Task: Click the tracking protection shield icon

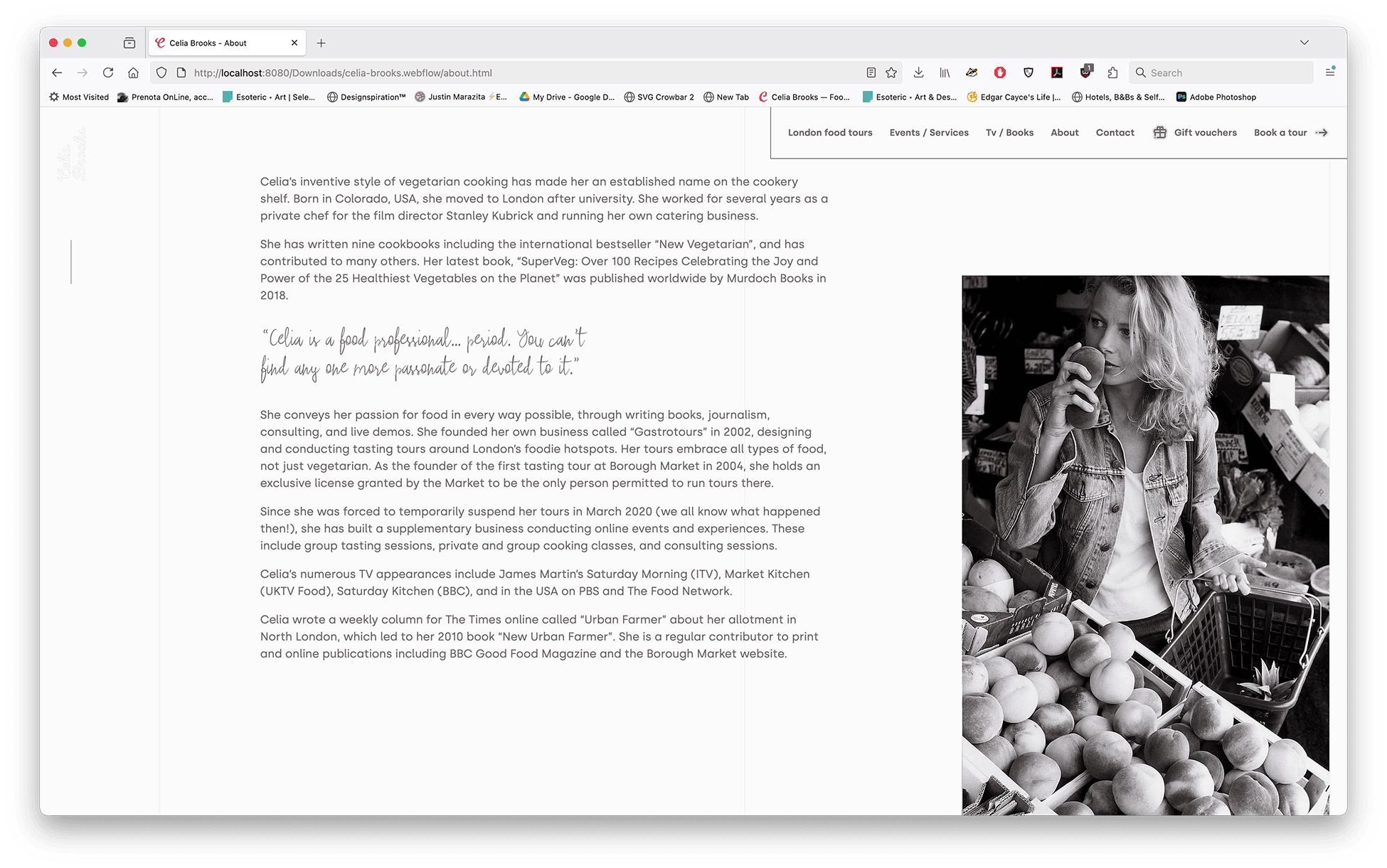Action: pos(161,73)
